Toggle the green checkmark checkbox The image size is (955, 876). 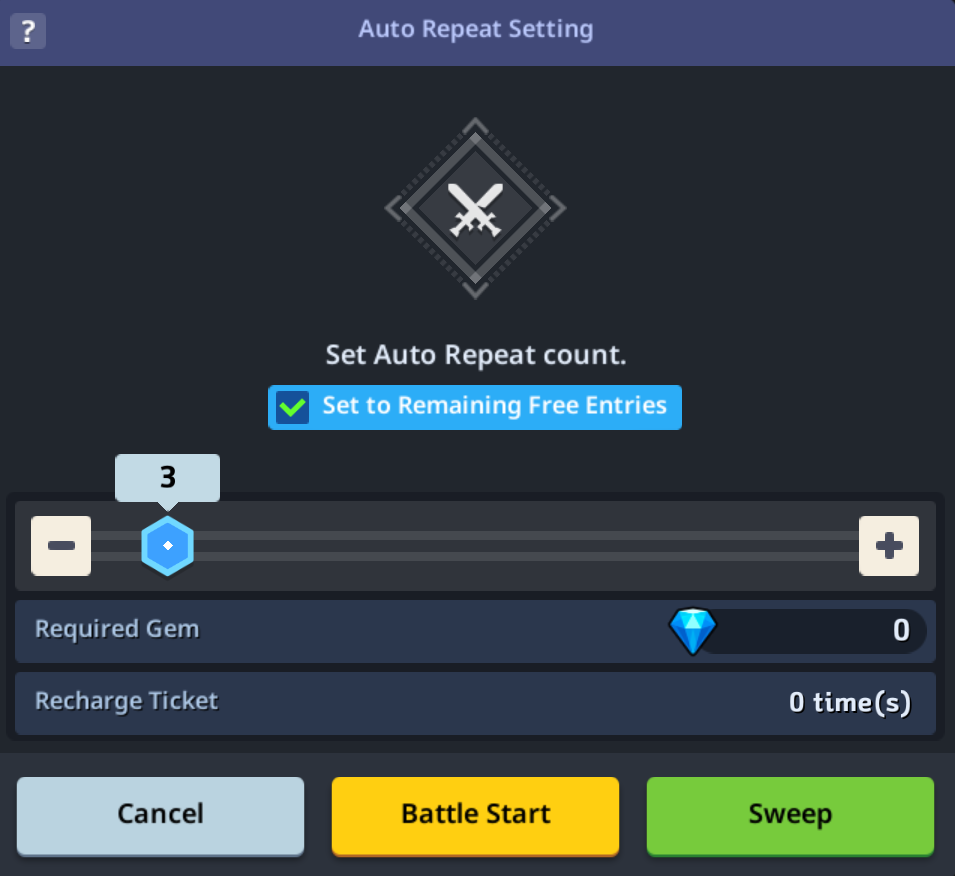click(x=292, y=407)
